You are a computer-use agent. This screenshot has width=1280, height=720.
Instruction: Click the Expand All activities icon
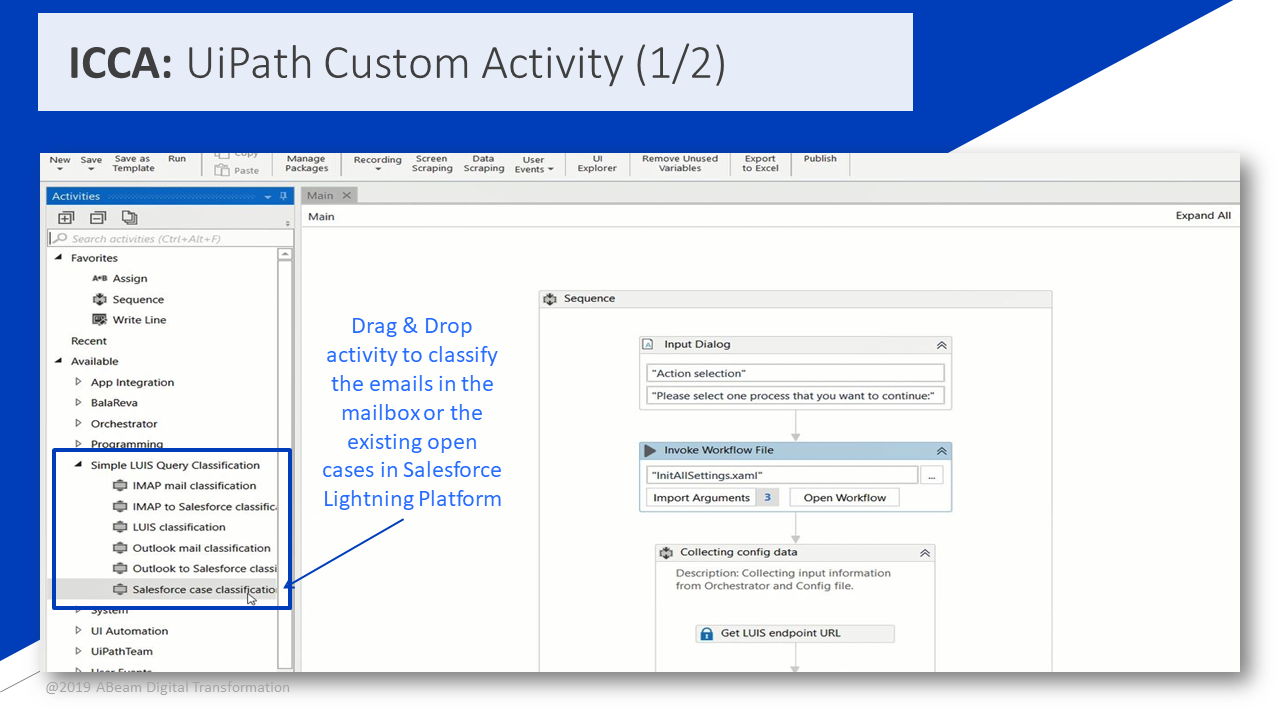(x=66, y=217)
